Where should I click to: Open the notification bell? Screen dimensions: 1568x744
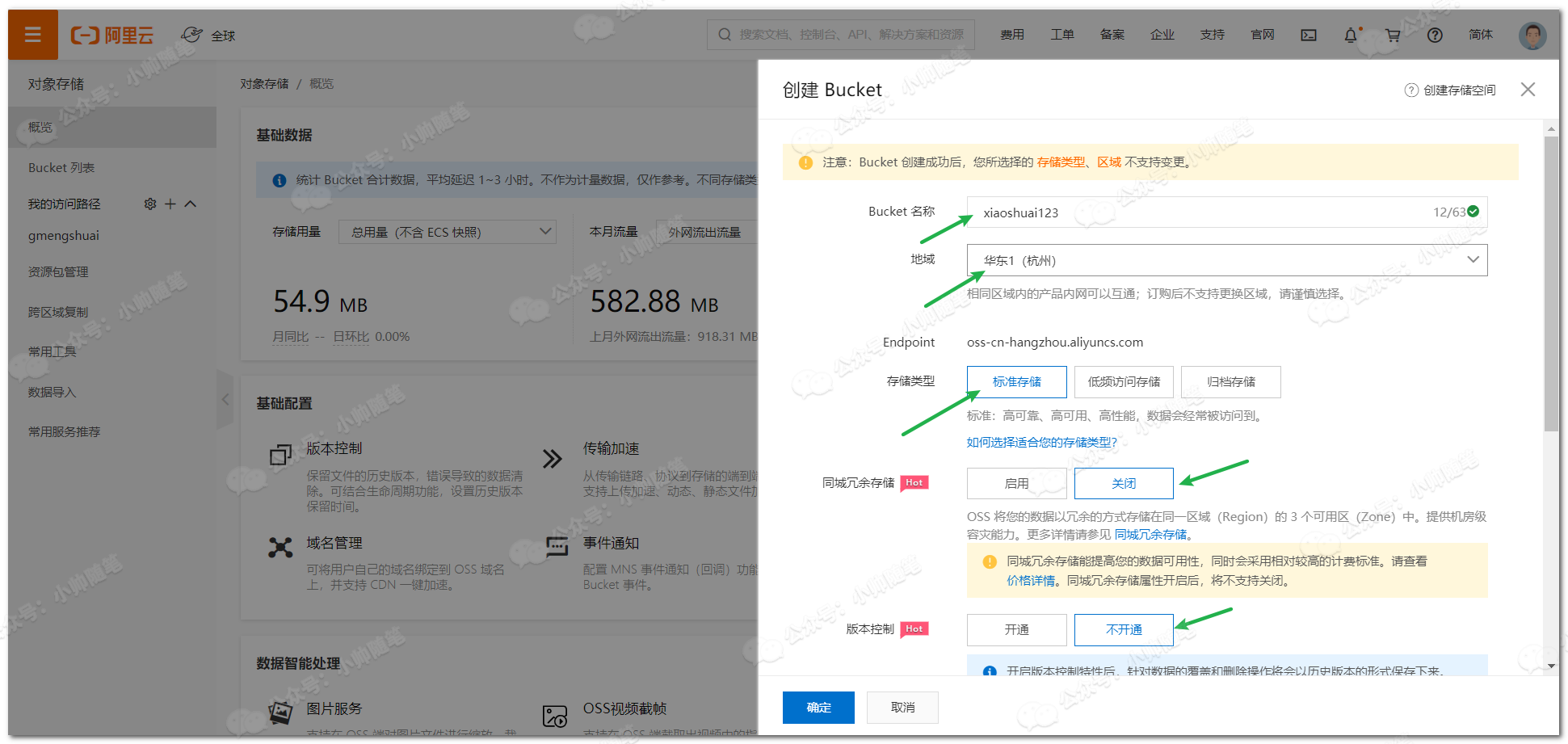[x=1351, y=35]
